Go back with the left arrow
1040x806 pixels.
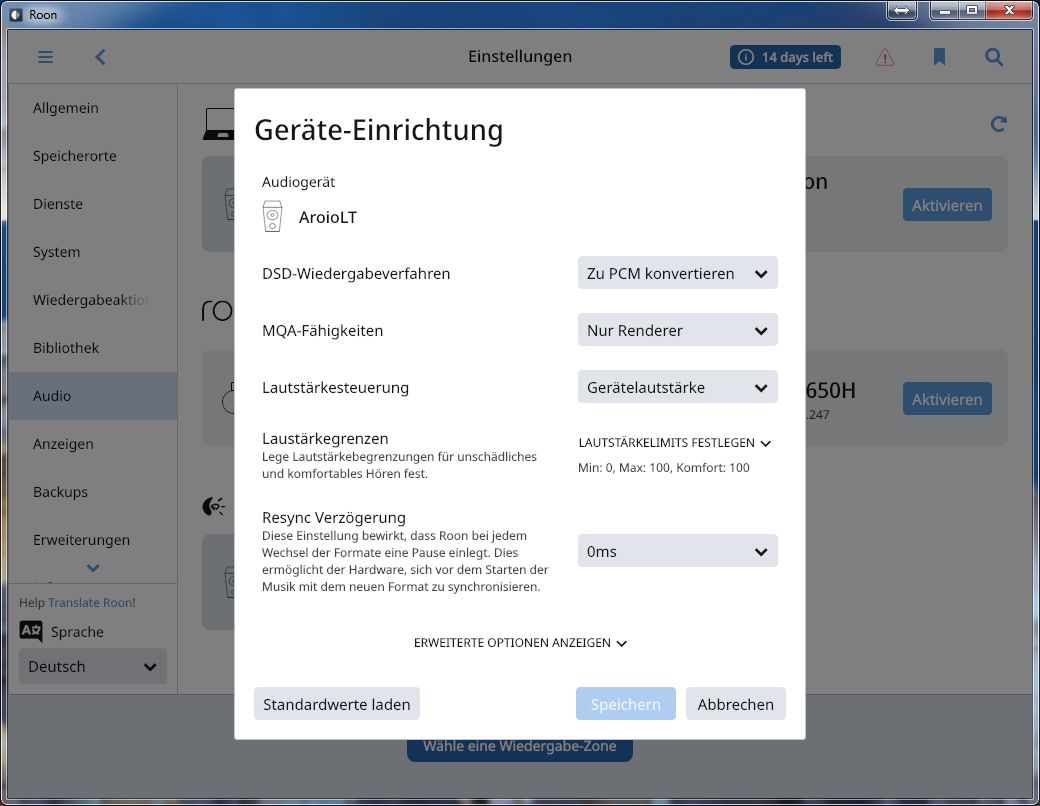(x=100, y=57)
